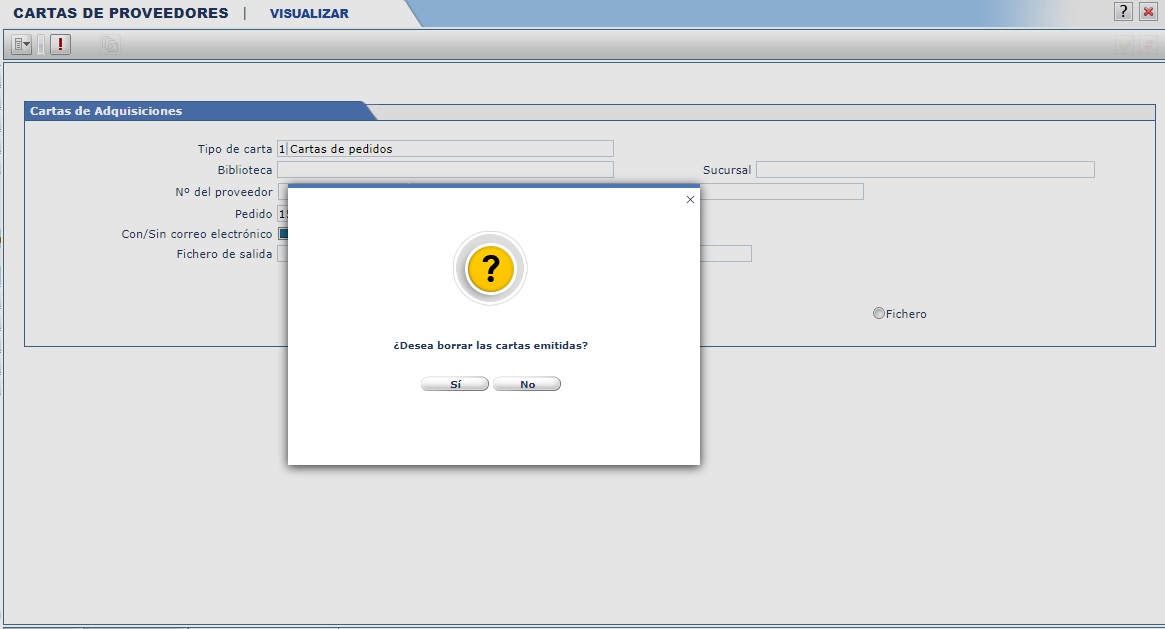Select the VISUALIZAR tab label
Screen dimensions: 1165x629
(309, 14)
